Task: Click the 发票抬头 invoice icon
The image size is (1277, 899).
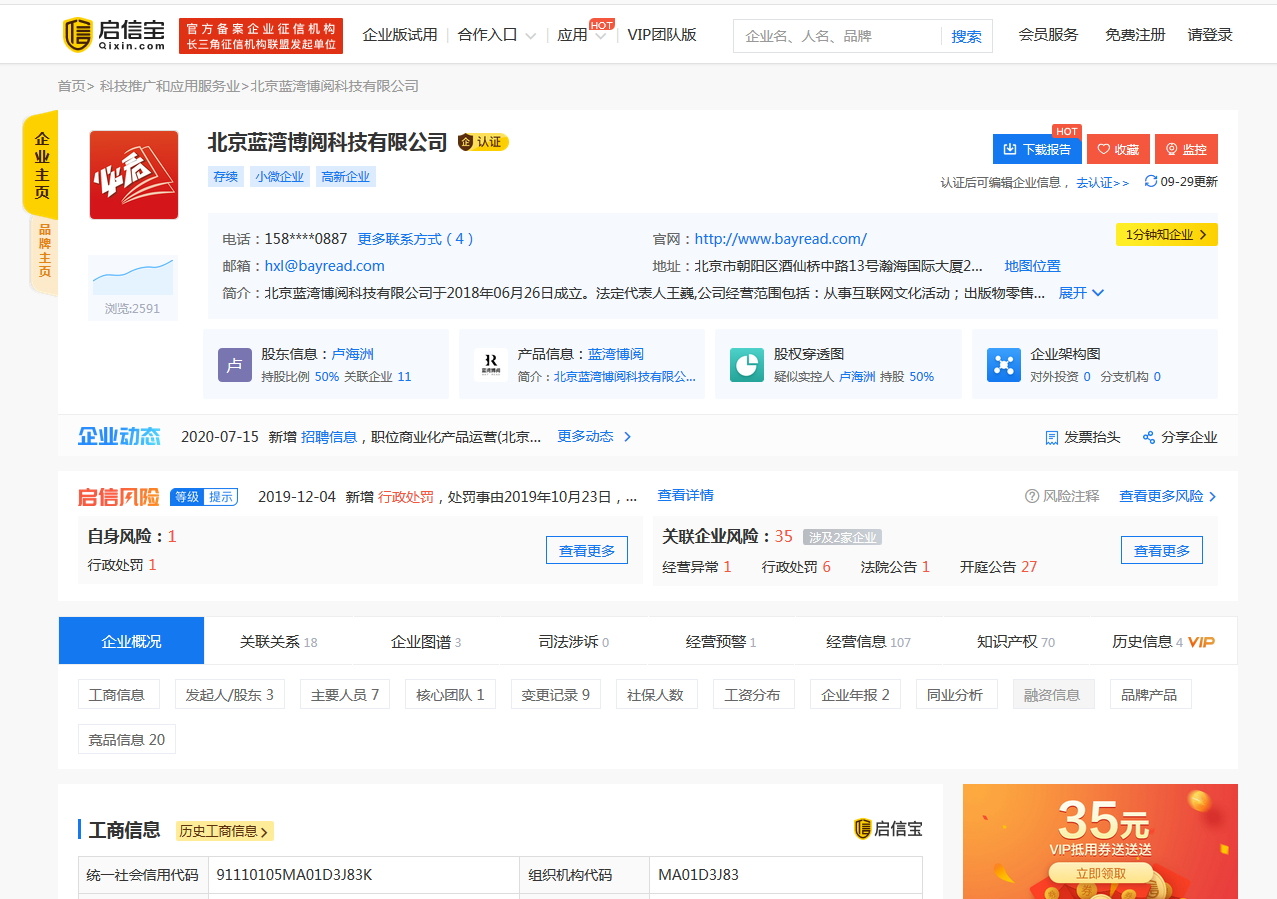Action: point(1051,438)
